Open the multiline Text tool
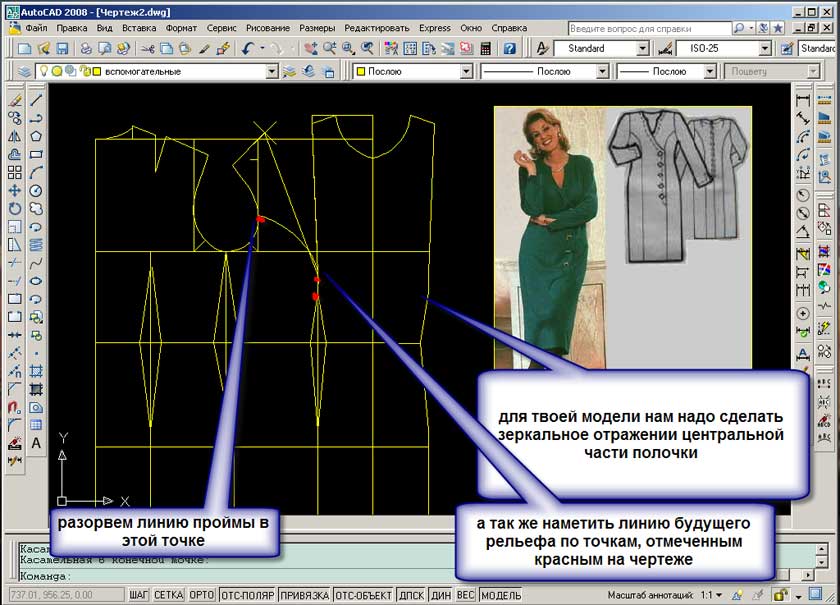This screenshot has width=840, height=605. coord(36,443)
